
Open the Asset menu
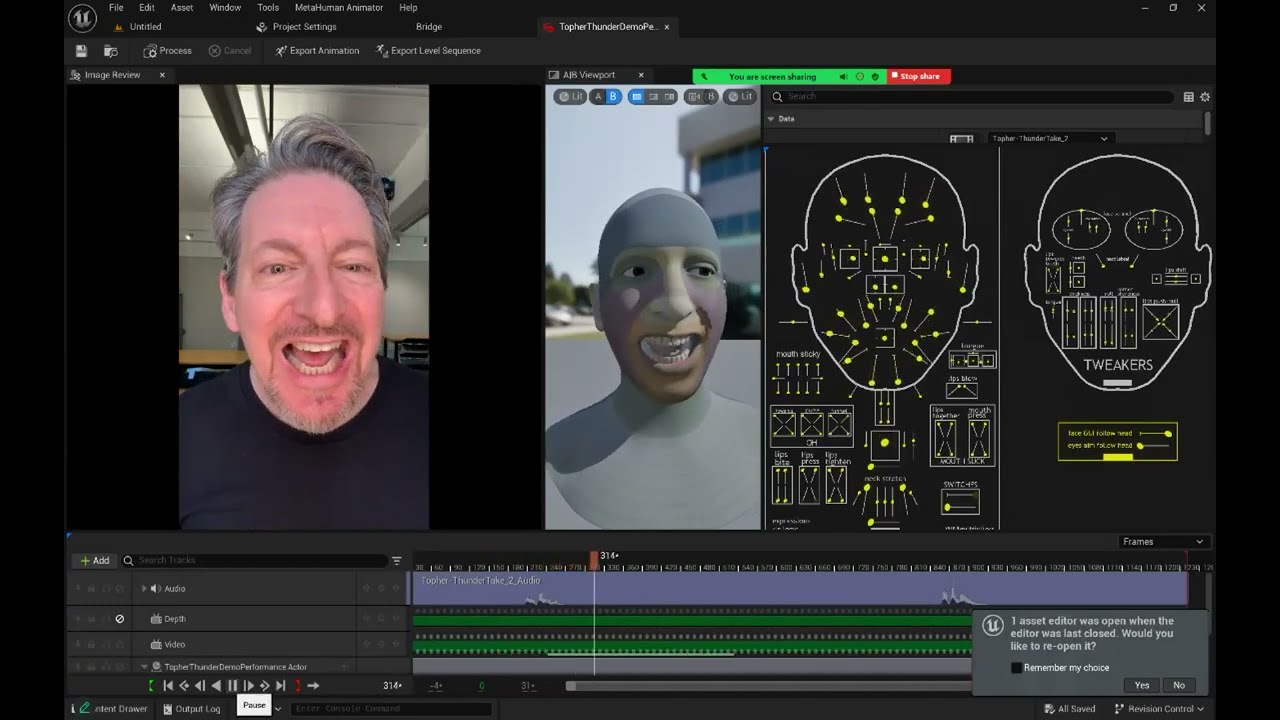click(182, 8)
